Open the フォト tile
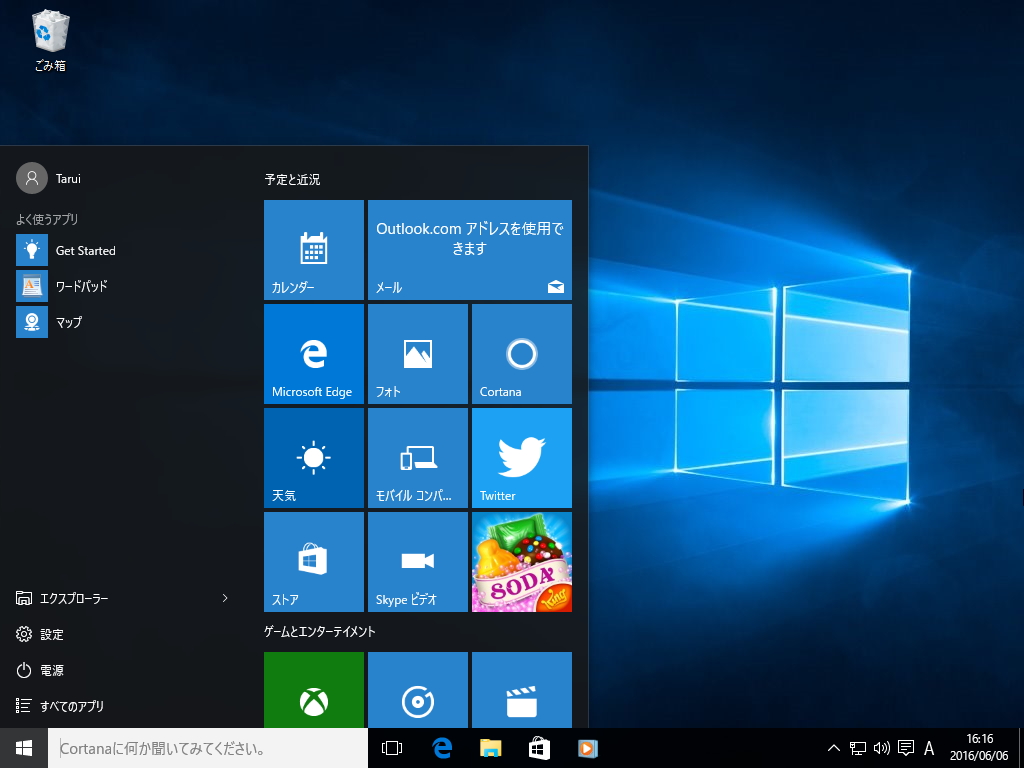The height and width of the screenshot is (768, 1024). click(x=417, y=353)
